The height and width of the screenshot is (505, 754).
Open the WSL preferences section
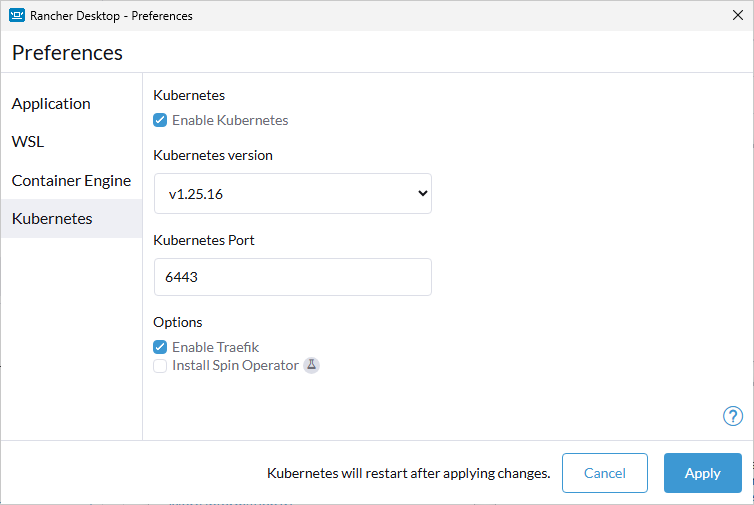tap(28, 142)
